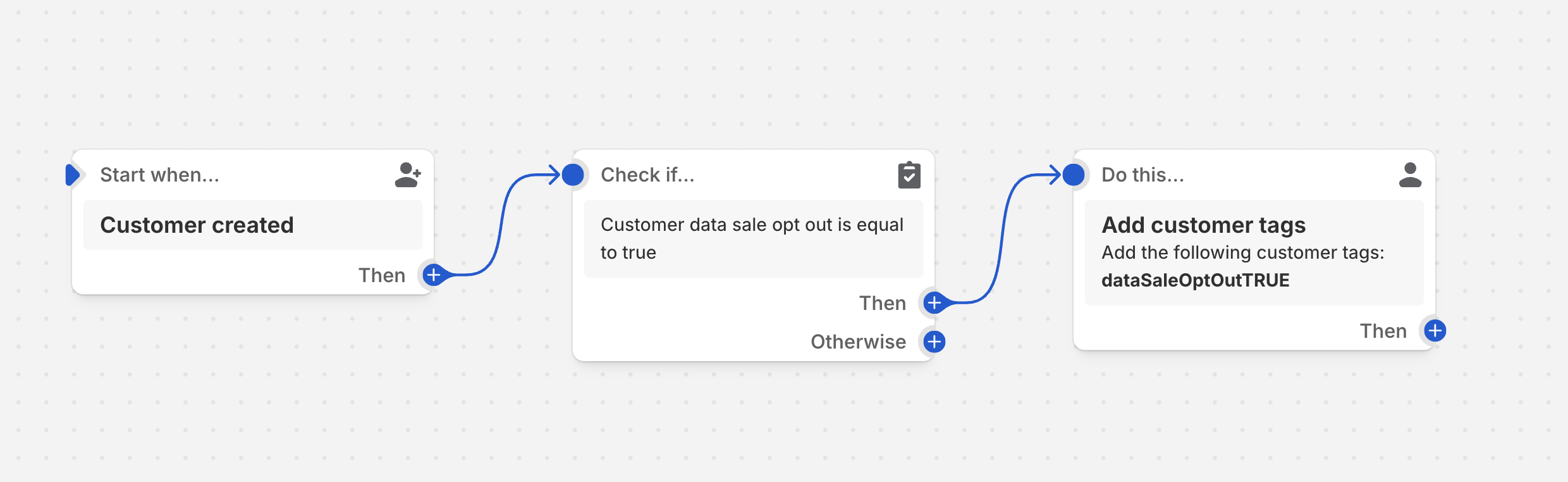Viewport: 1568px width, 482px height.
Task: Click the dataSaleOptOutTRUE tag text
Action: point(1195,280)
